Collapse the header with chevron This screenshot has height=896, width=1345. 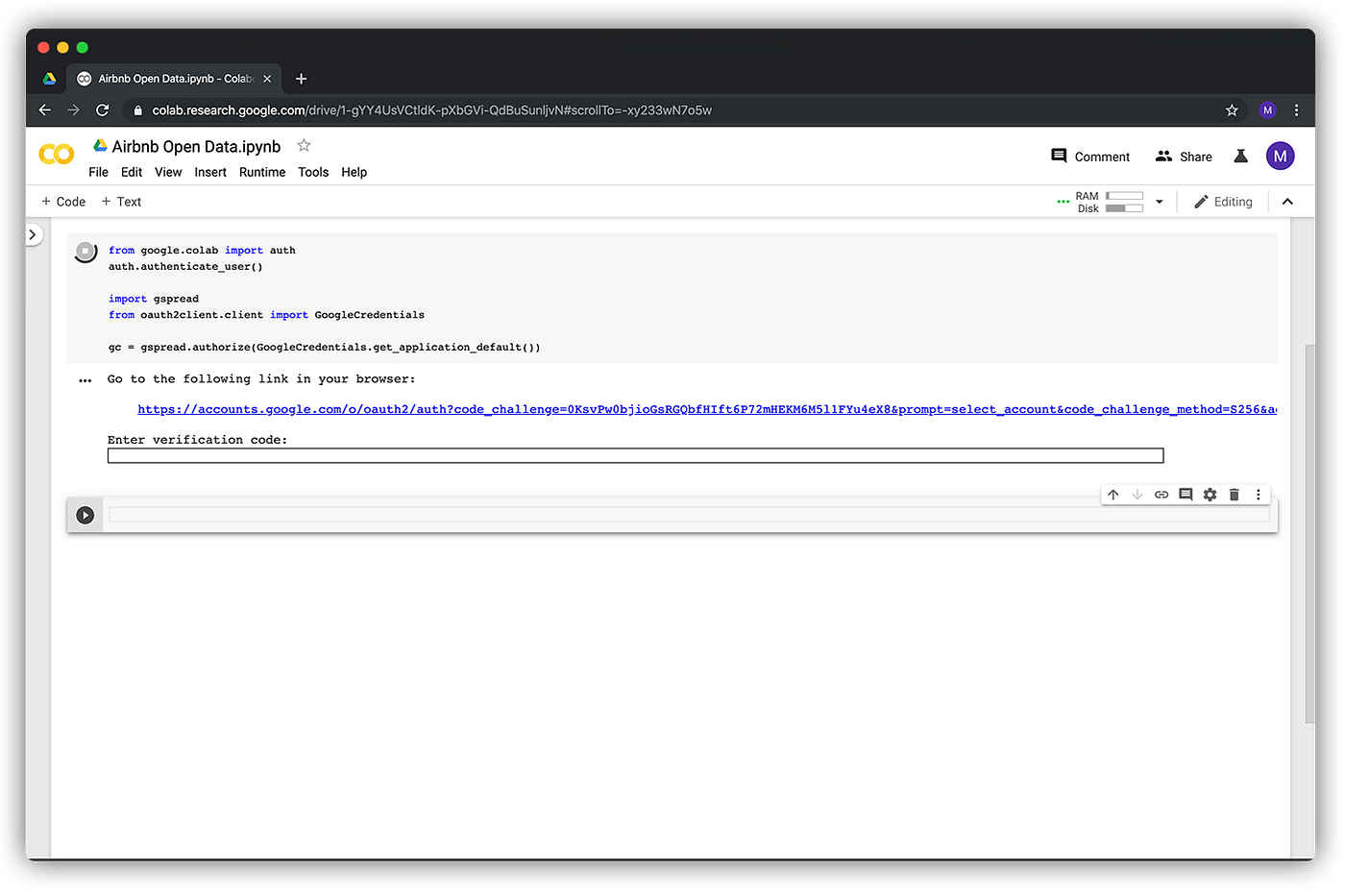pyautogui.click(x=1287, y=202)
